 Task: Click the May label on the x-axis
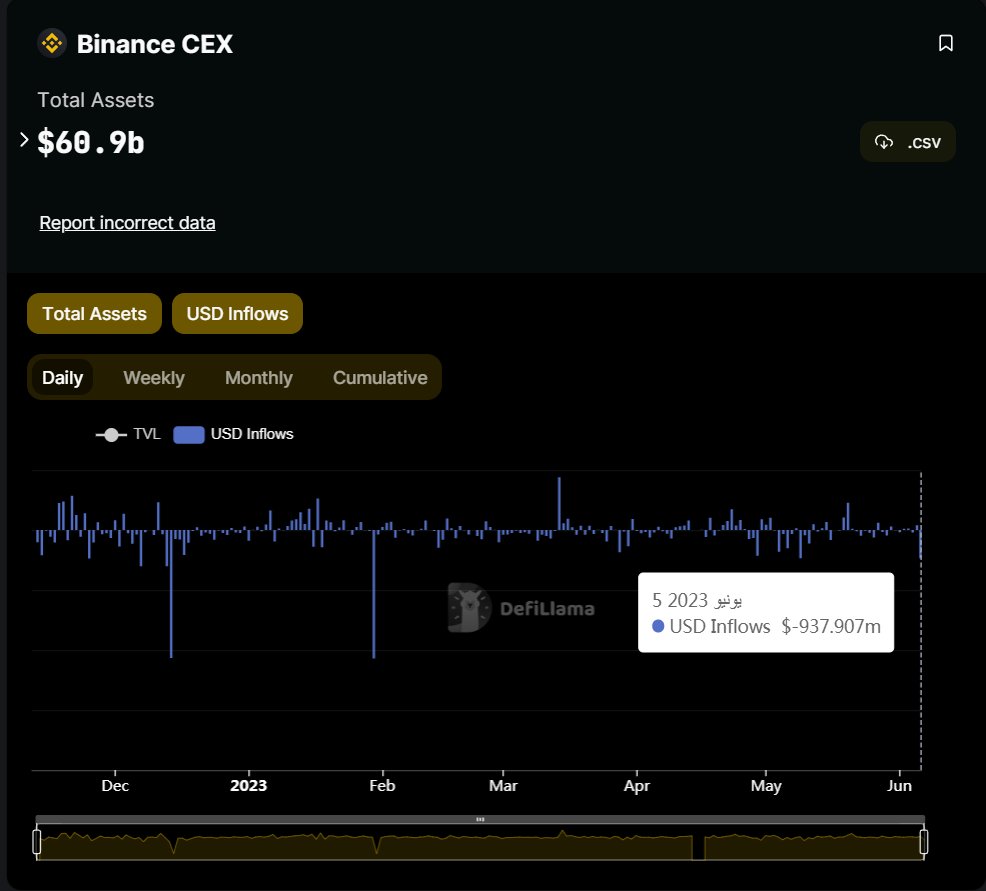(x=766, y=785)
